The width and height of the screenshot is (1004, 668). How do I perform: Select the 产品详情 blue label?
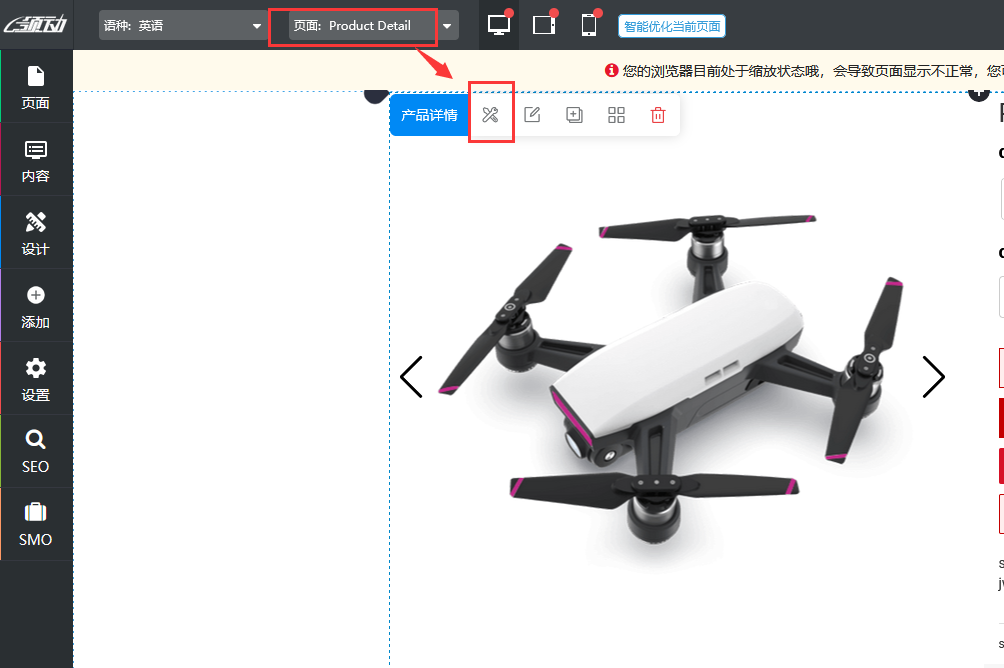429,114
